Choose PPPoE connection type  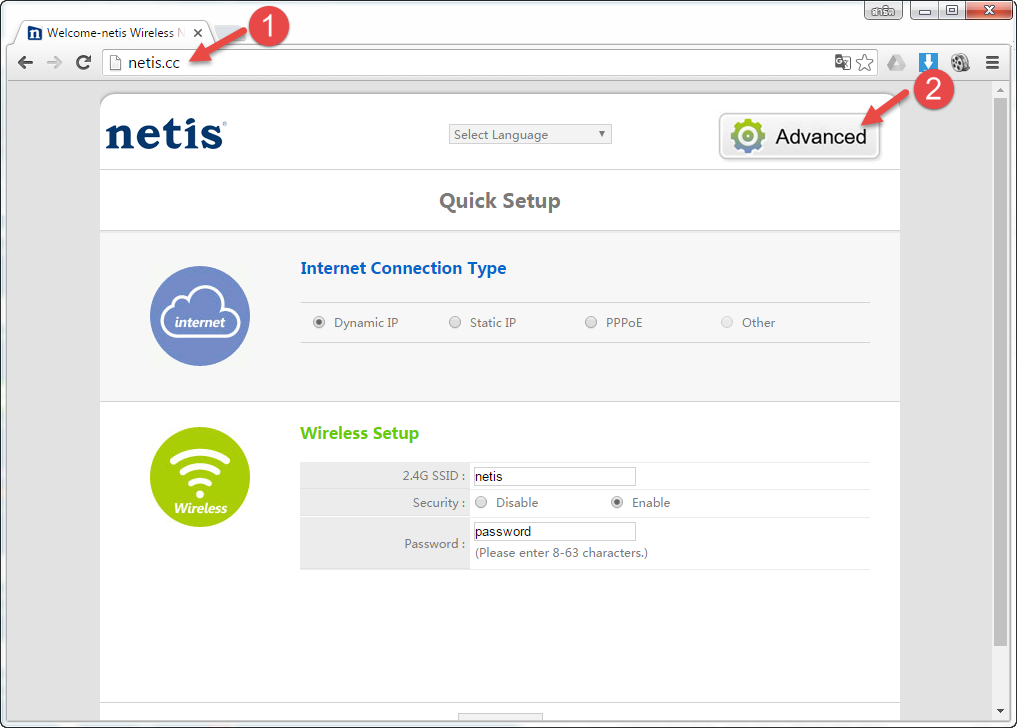pyautogui.click(x=591, y=322)
